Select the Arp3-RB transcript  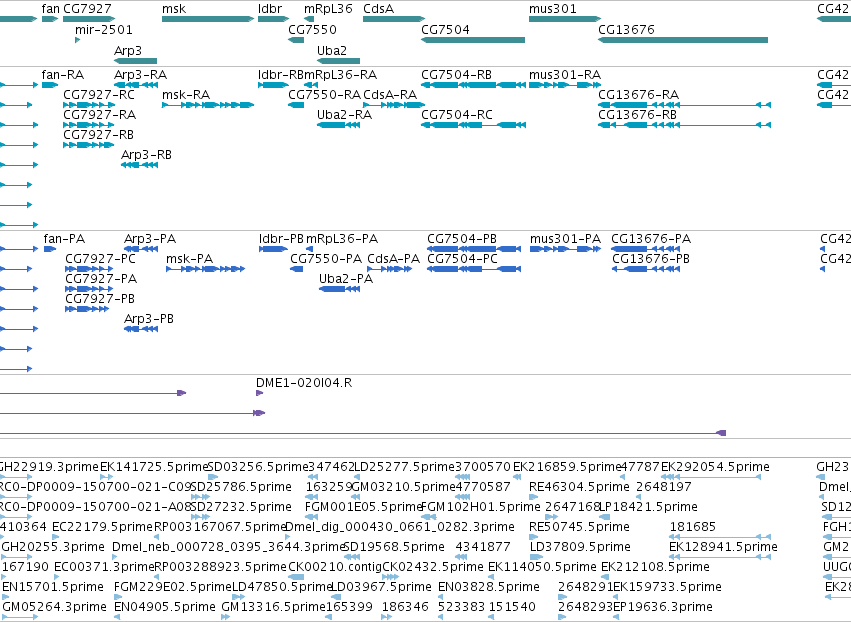[139, 165]
